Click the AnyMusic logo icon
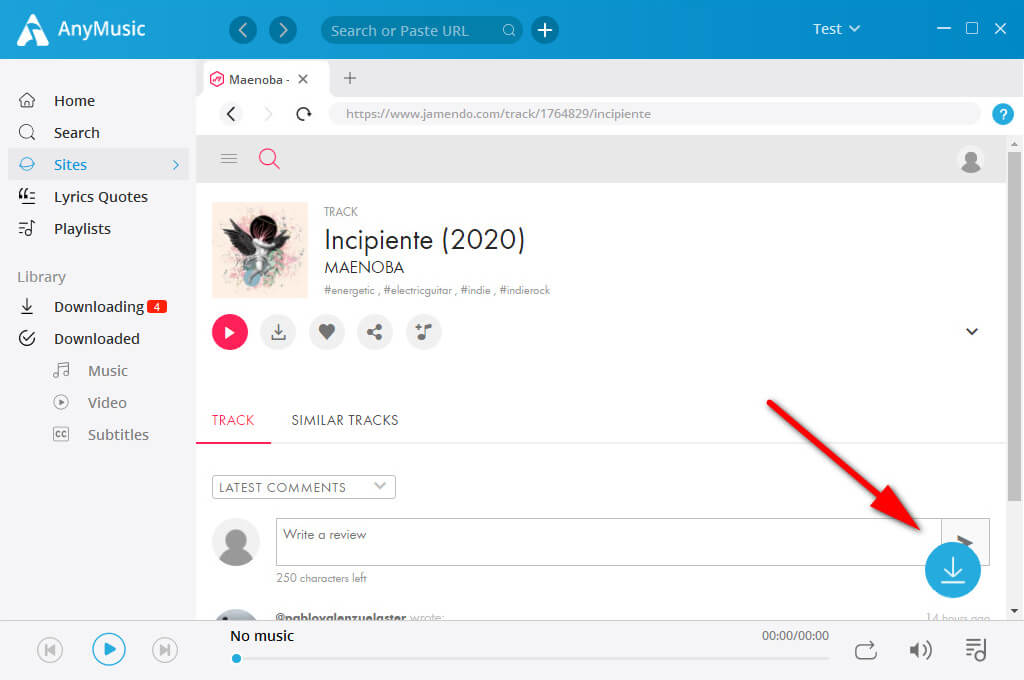The height and width of the screenshot is (680, 1024). [32, 30]
